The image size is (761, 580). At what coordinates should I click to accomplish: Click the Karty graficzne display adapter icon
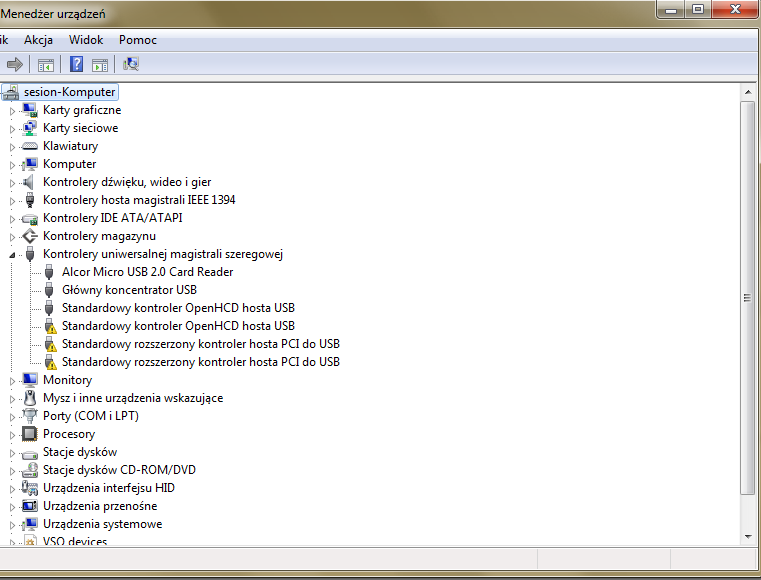pyautogui.click(x=30, y=110)
